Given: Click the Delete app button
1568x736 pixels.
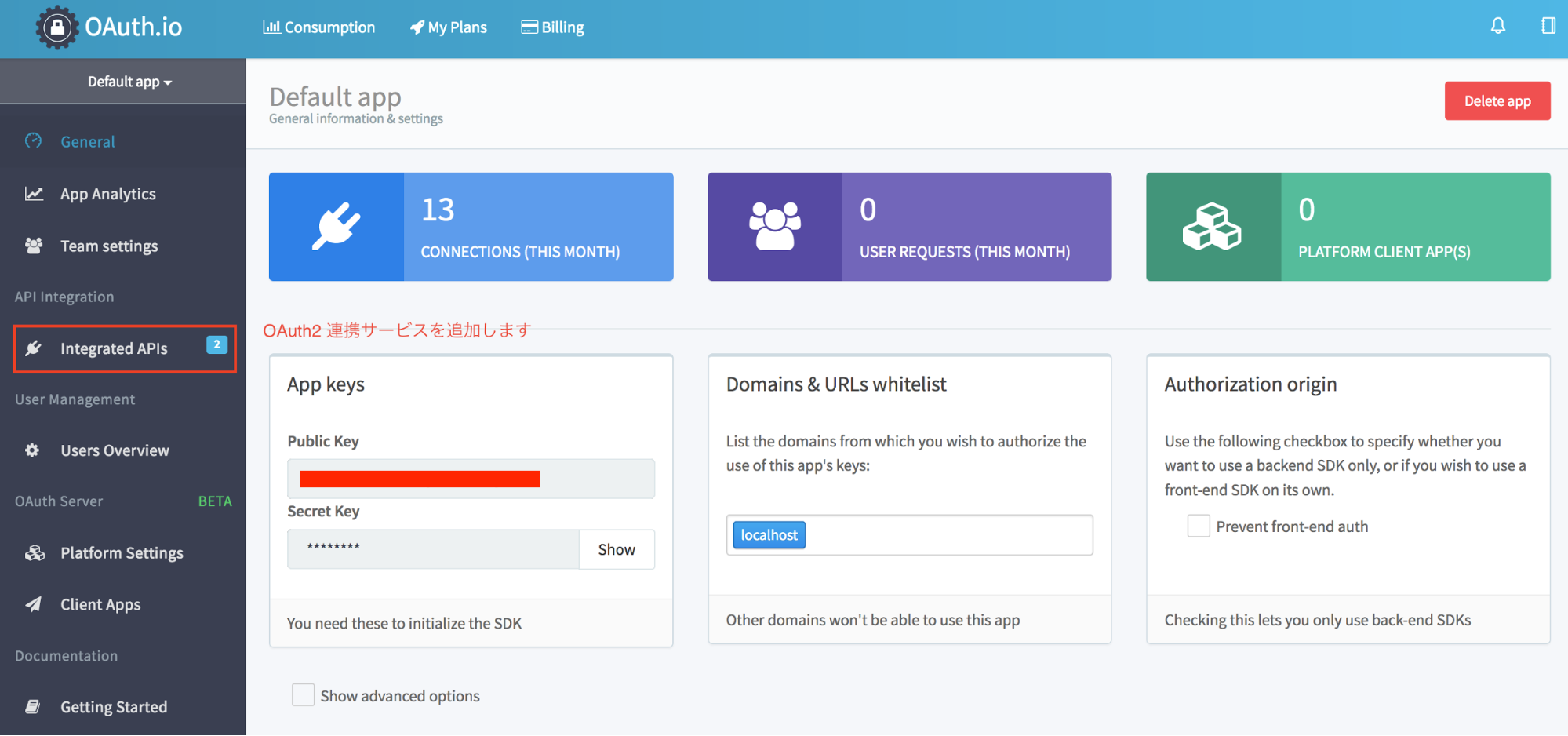Looking at the screenshot, I should click(1497, 101).
